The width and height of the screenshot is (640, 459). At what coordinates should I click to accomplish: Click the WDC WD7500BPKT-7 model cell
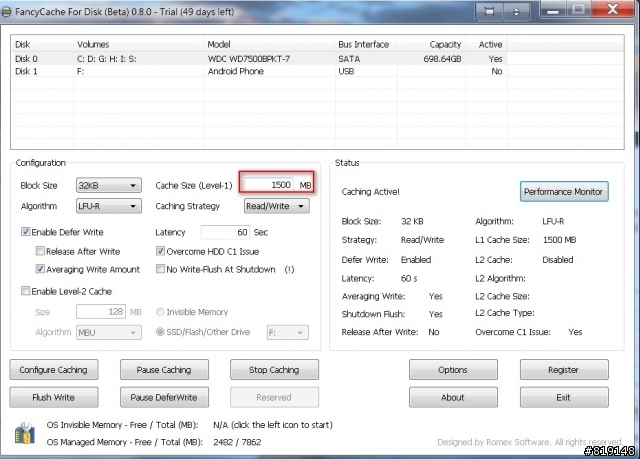(249, 59)
